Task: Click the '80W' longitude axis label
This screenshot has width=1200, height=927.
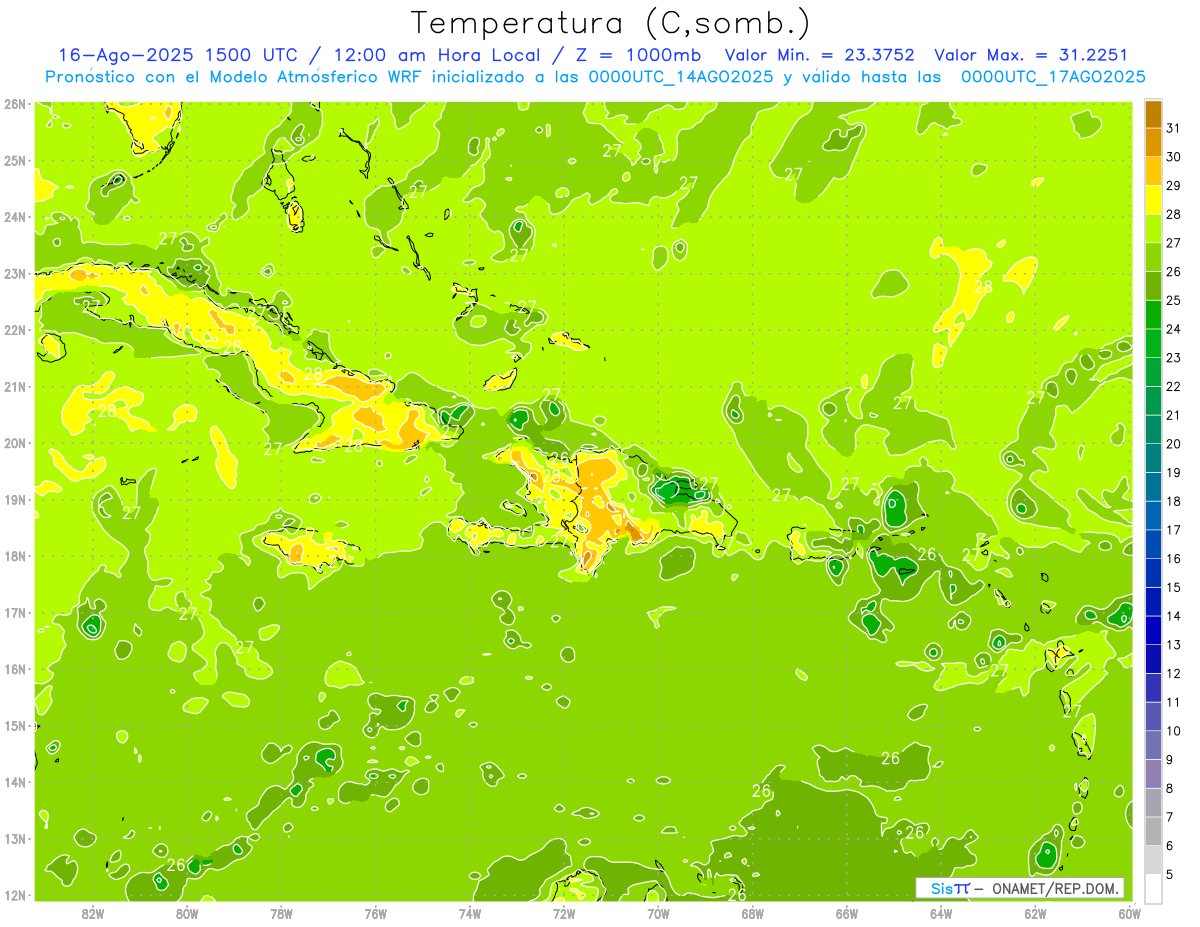Action: (x=187, y=913)
